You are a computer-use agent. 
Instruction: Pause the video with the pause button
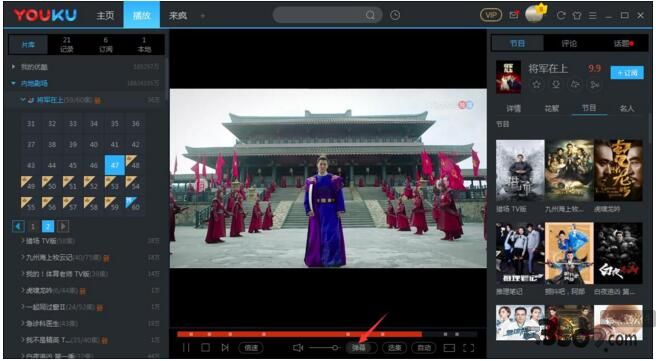coord(186,348)
